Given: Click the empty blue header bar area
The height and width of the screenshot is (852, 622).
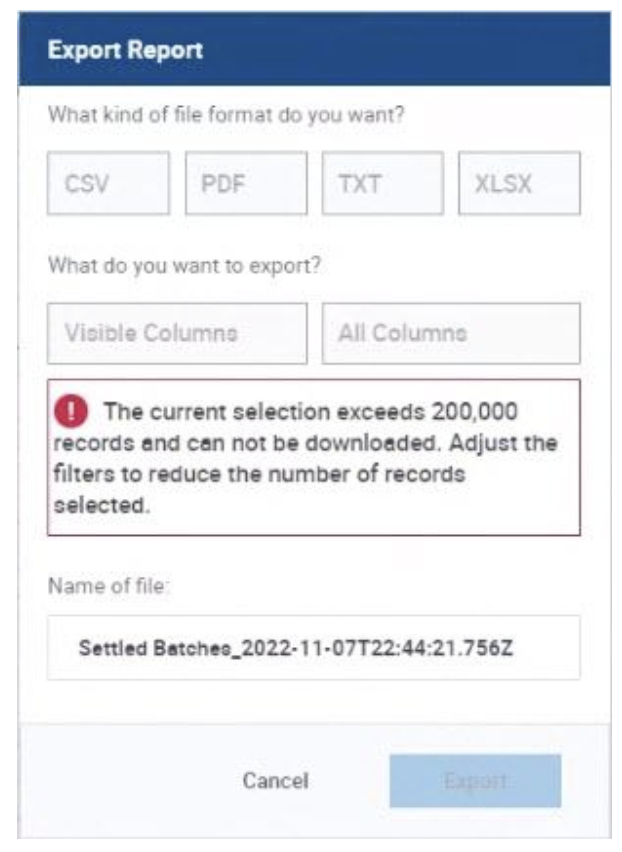Looking at the screenshot, I should tap(420, 48).
